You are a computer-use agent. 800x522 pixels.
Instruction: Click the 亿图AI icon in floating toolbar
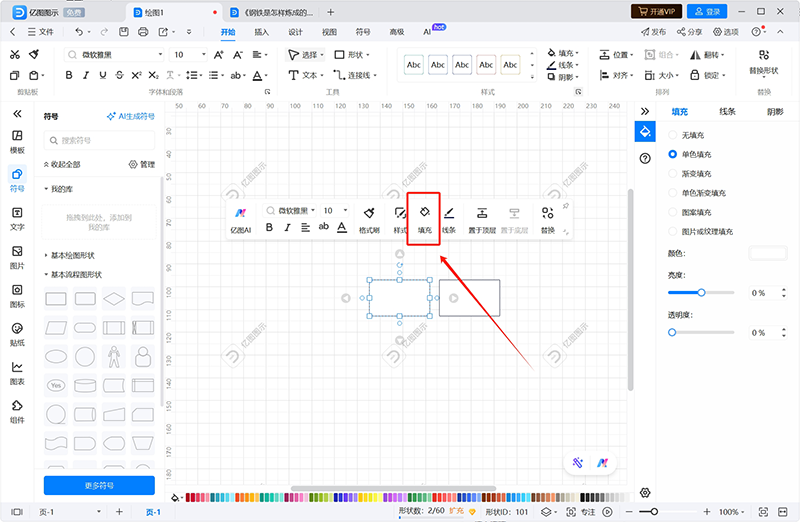pyautogui.click(x=241, y=219)
